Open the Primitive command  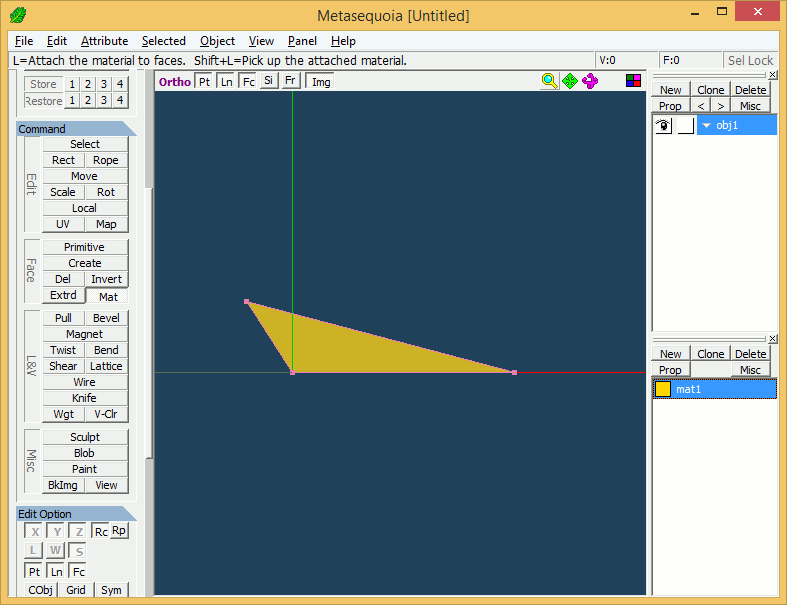[84, 247]
